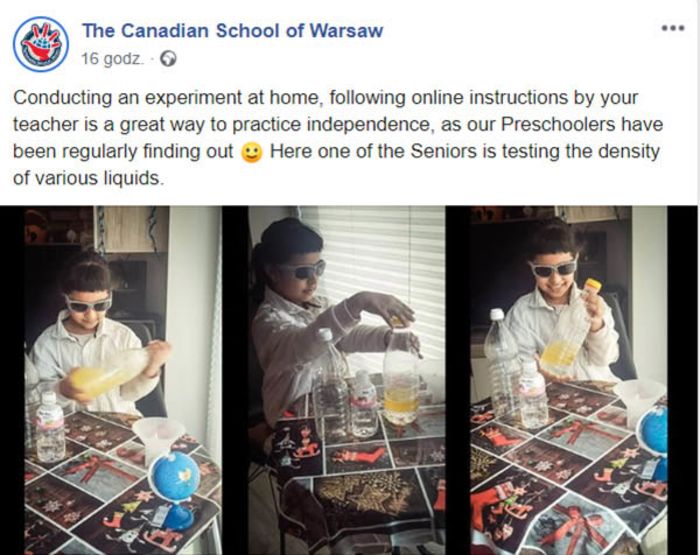Screen dimensions: 700x555
Task: Click the blue globe in right photo
Action: (x=653, y=432)
